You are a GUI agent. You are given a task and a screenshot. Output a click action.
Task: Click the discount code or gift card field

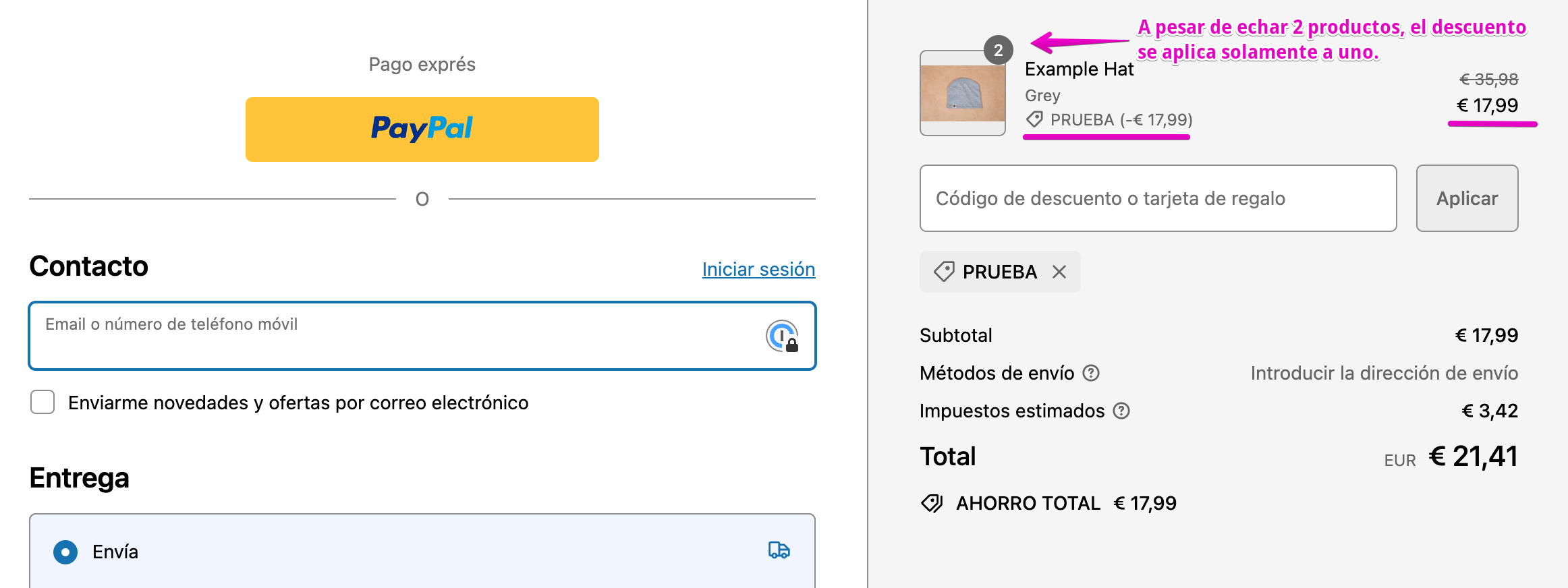[x=1158, y=198]
